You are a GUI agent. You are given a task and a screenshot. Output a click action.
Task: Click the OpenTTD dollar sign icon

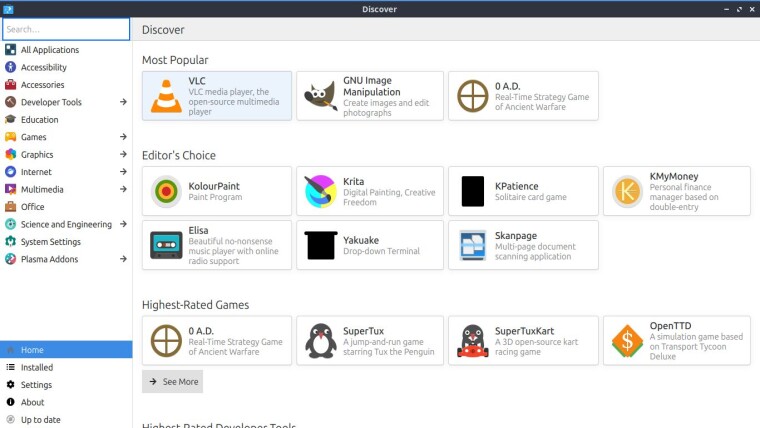click(627, 341)
